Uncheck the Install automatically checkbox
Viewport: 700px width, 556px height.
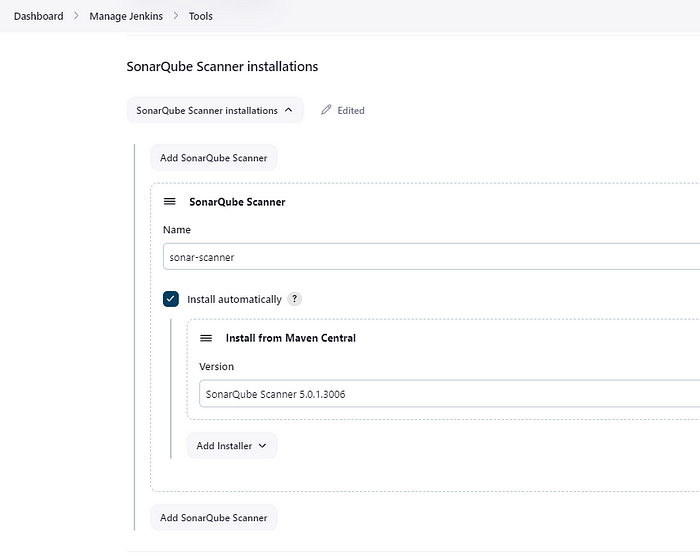[171, 299]
